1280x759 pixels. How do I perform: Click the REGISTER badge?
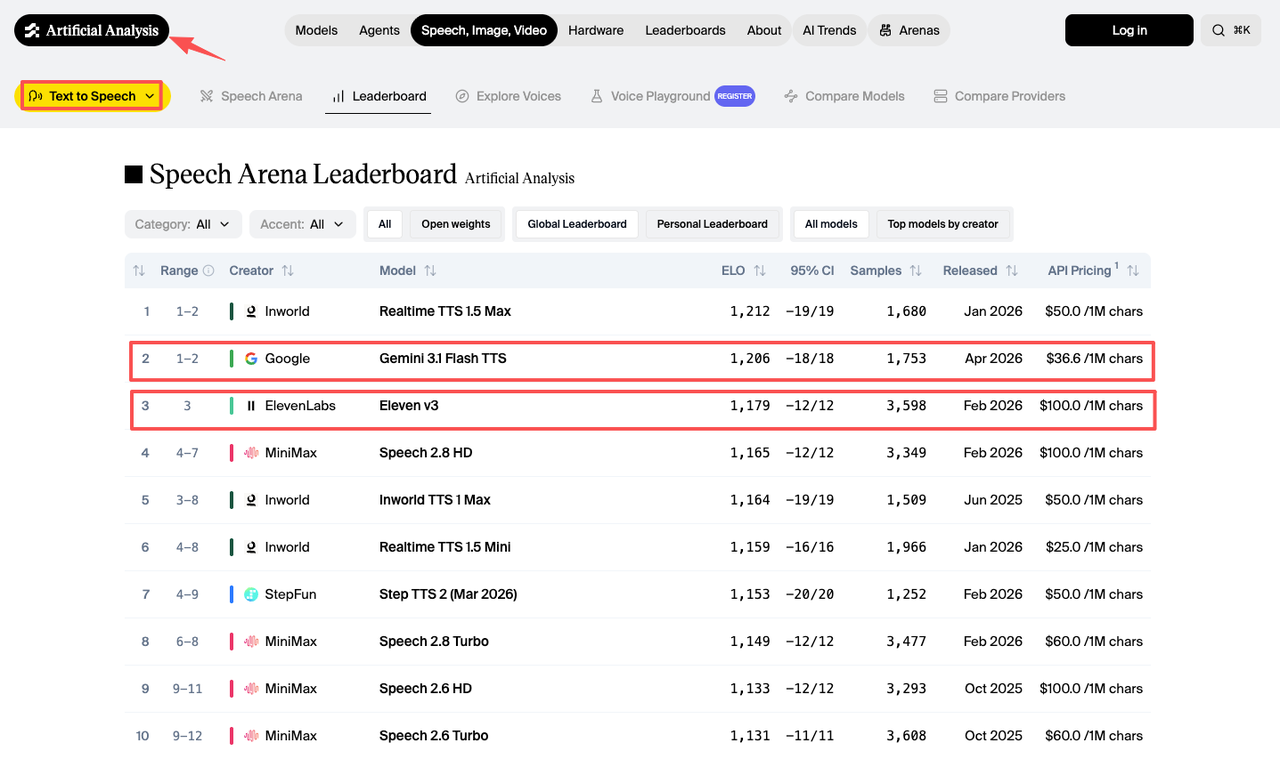(x=735, y=96)
